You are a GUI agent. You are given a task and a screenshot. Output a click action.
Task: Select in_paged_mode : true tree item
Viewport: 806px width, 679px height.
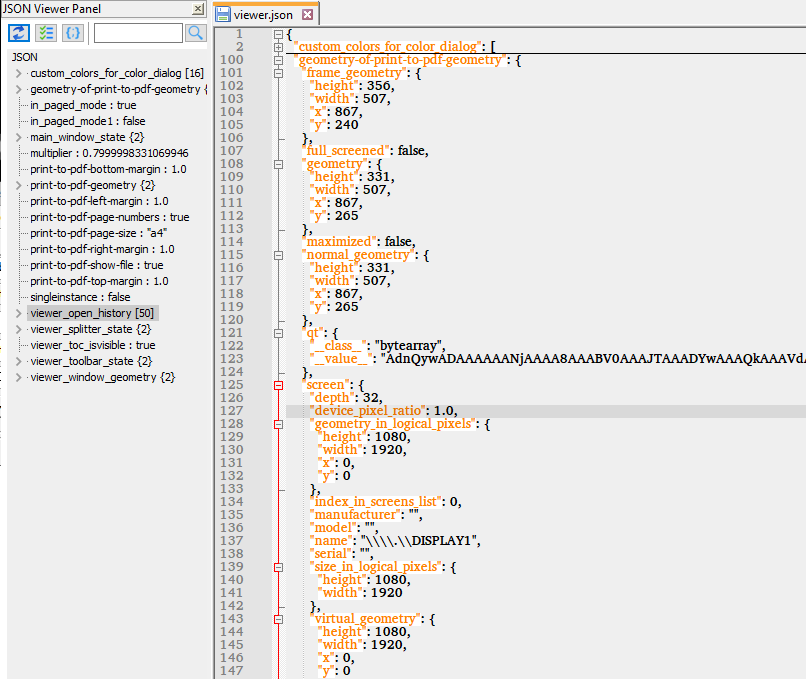[x=83, y=105]
